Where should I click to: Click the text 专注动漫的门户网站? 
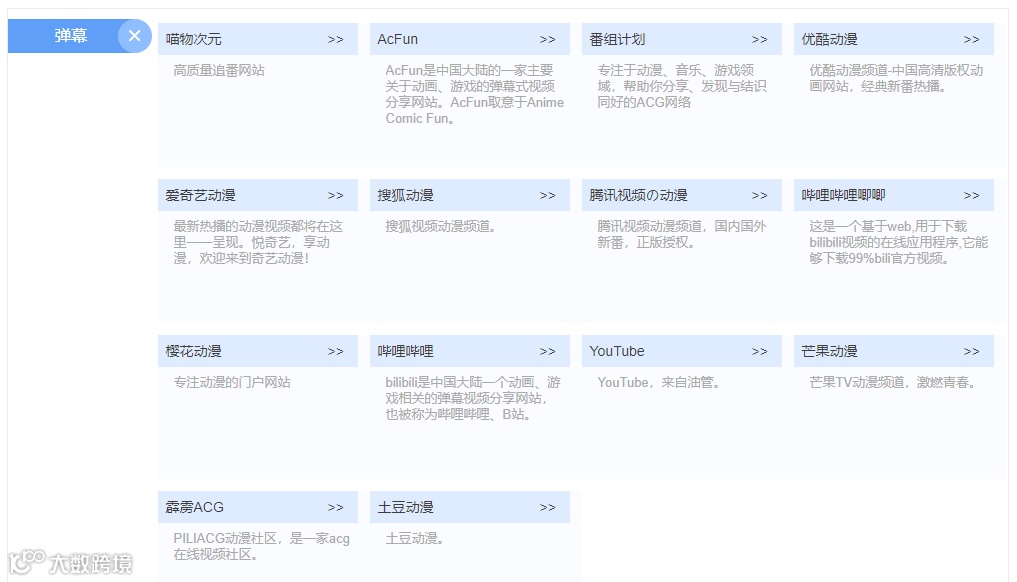[x=232, y=382]
